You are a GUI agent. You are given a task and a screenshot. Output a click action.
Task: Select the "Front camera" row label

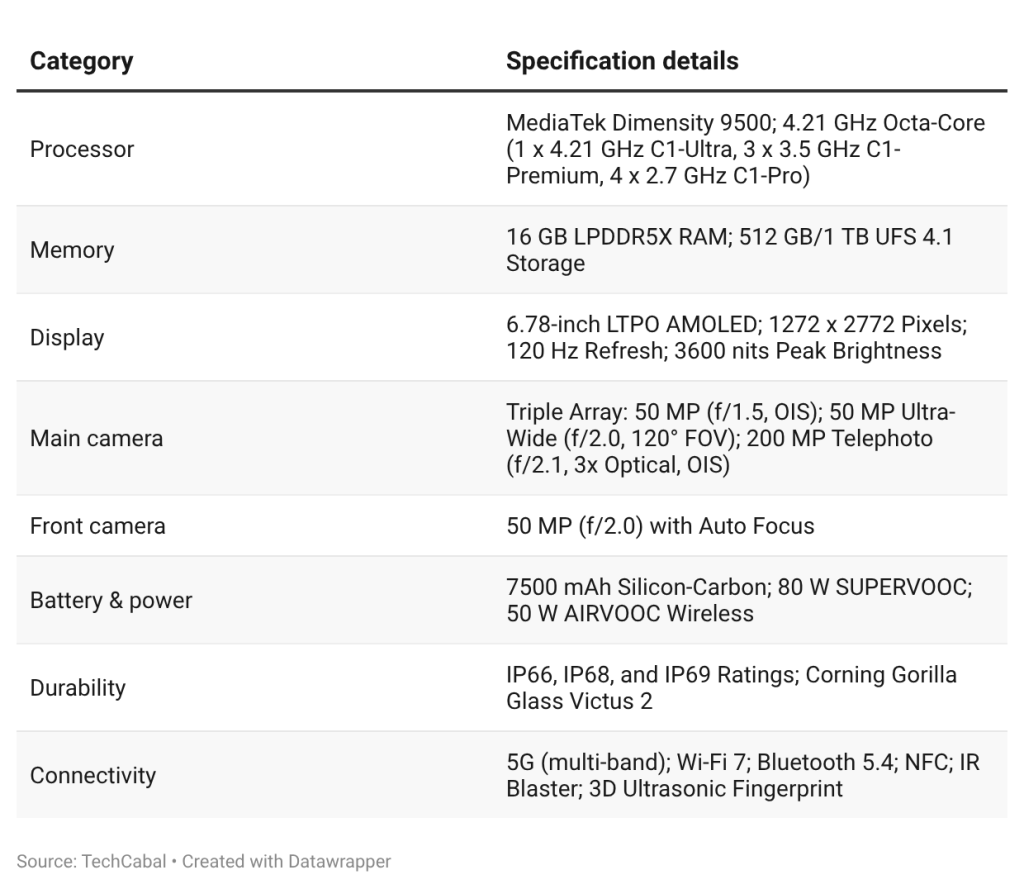pos(98,526)
